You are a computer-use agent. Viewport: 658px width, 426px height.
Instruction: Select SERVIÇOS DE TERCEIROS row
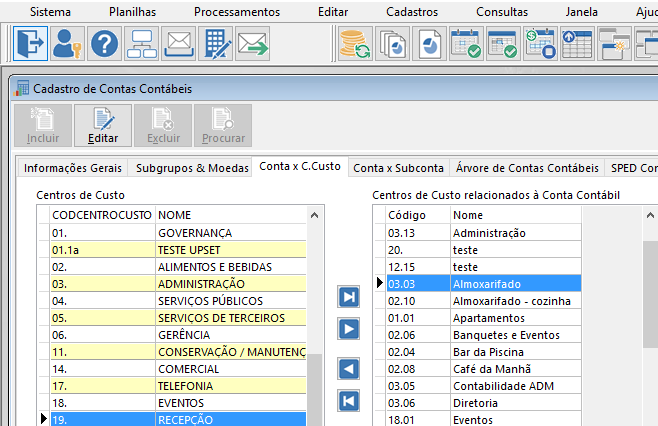tap(178, 318)
